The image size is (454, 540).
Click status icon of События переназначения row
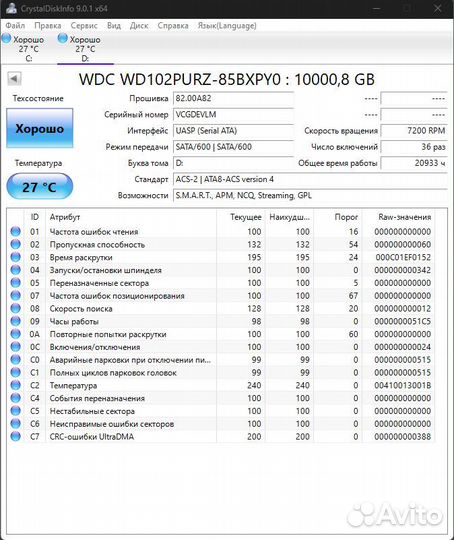pos(16,398)
